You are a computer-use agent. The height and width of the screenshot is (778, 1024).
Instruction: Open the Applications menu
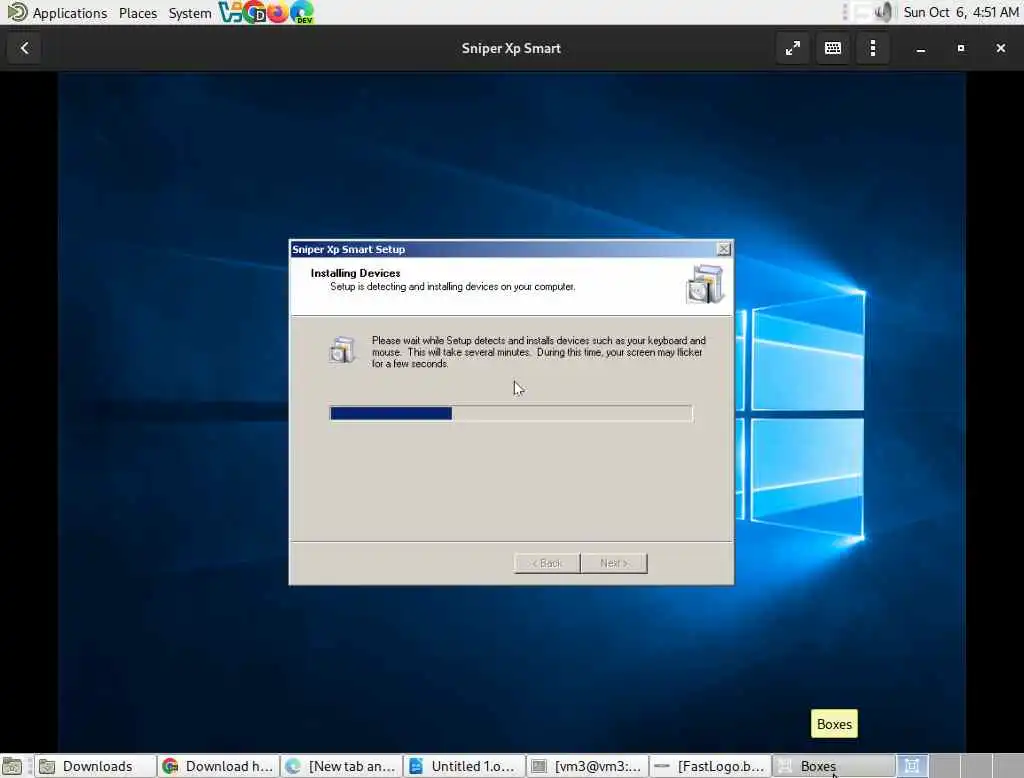[69, 13]
